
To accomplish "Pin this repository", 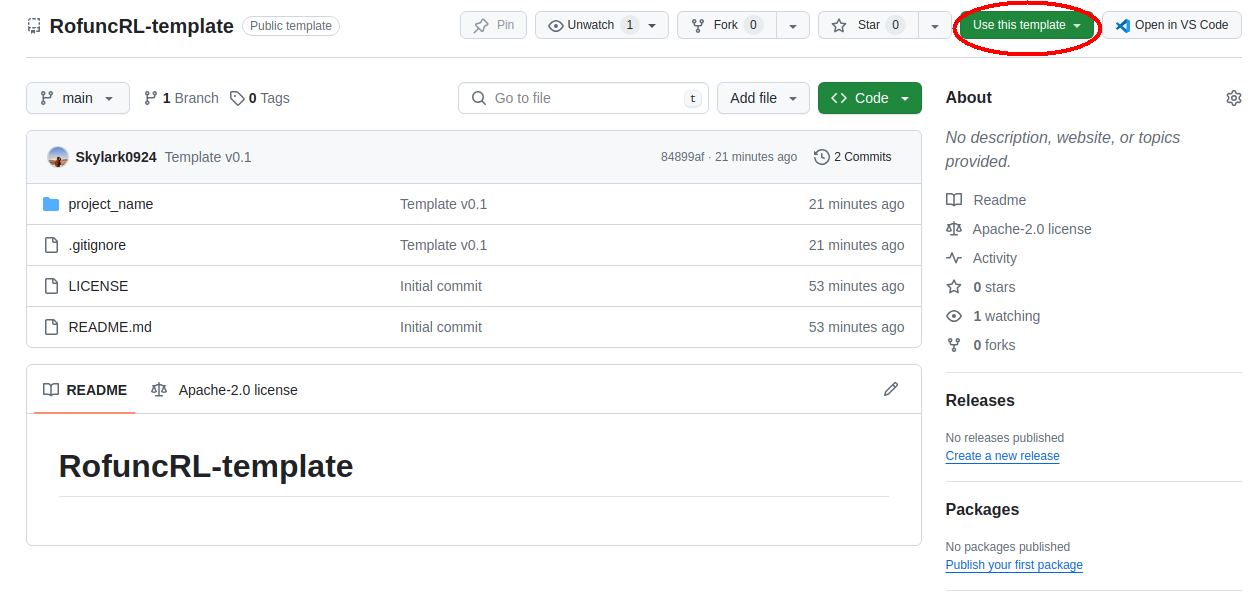I will [493, 25].
